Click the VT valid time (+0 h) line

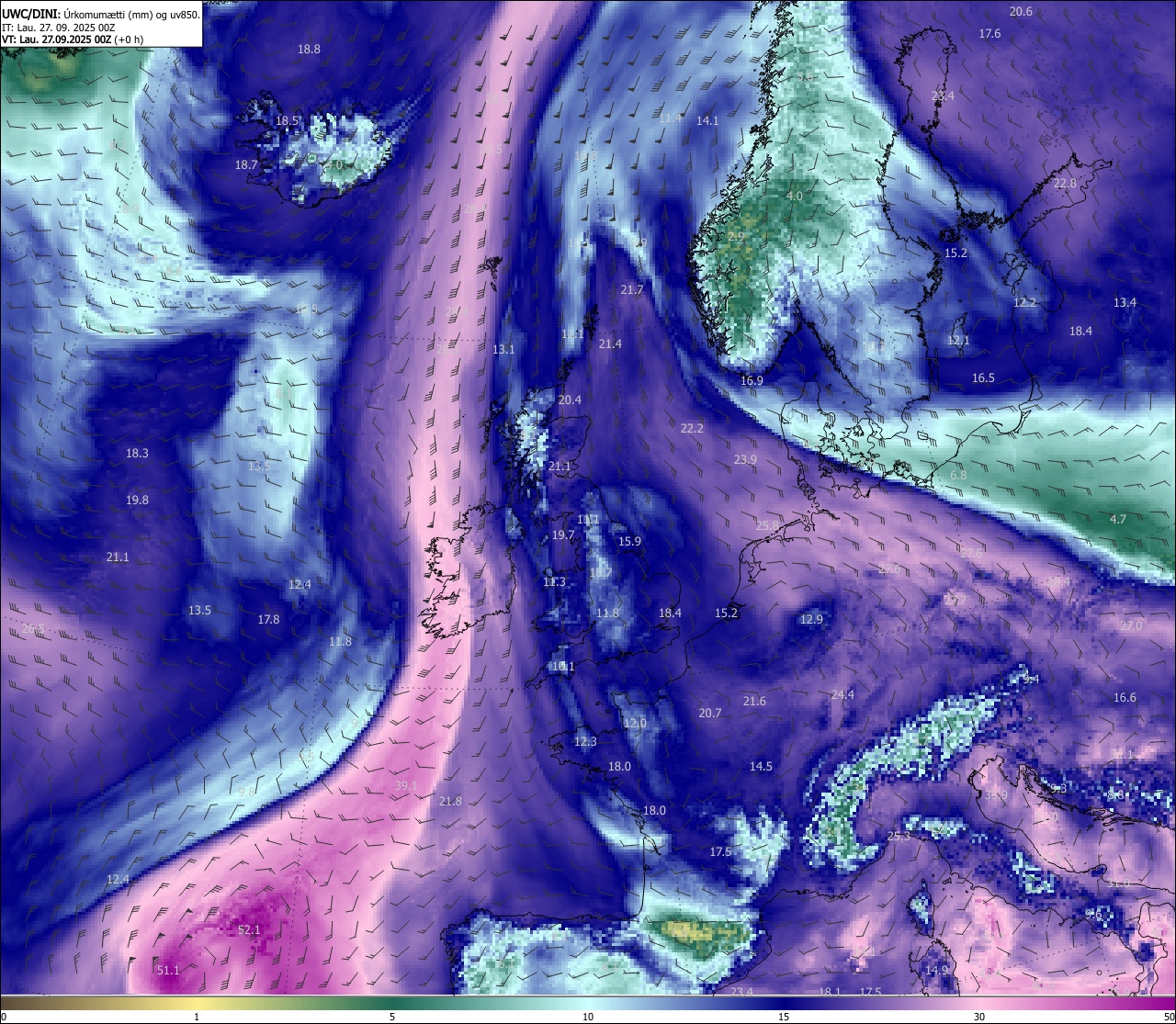pyautogui.click(x=73, y=39)
